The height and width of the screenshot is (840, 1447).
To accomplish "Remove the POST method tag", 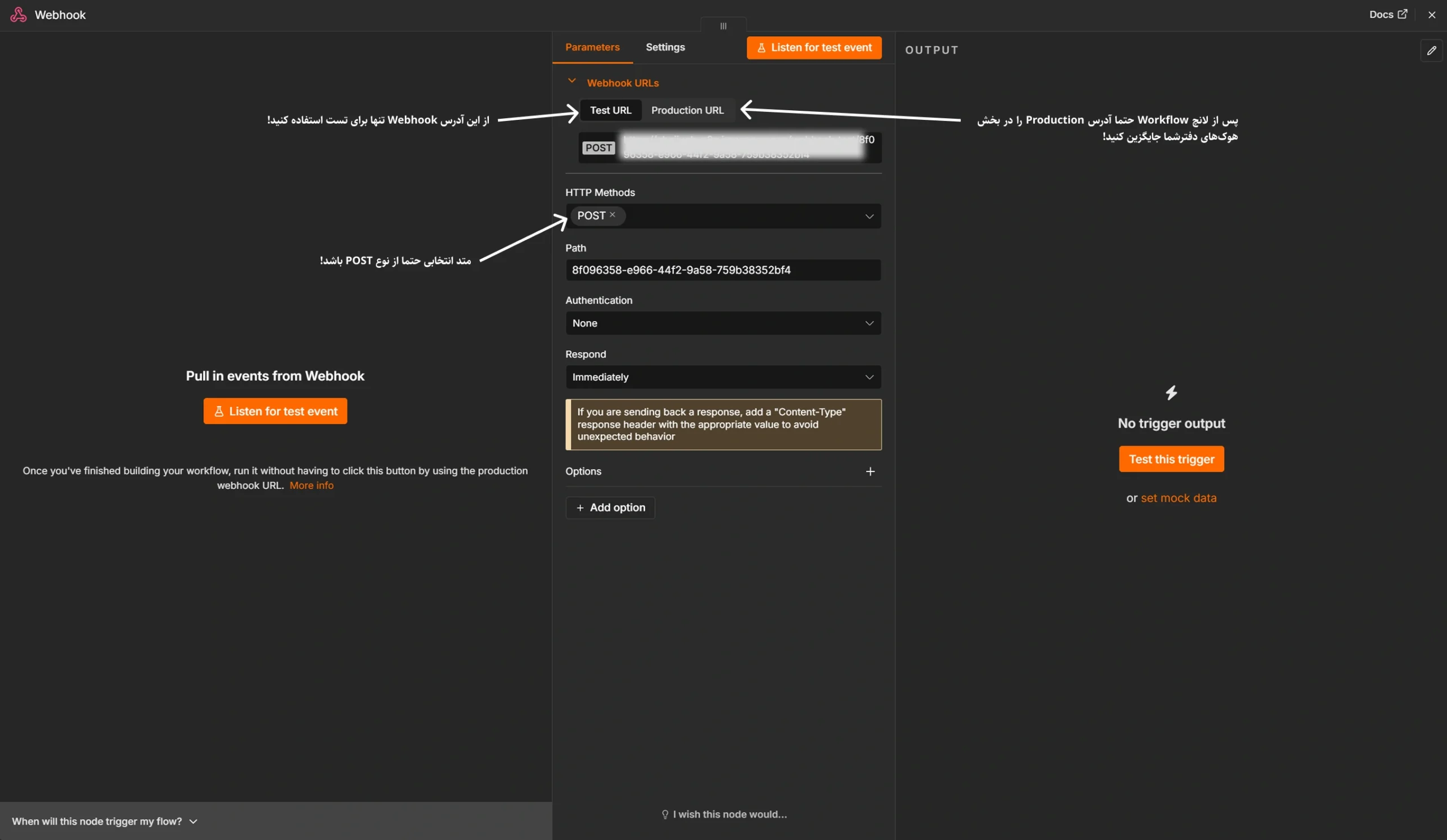I will [x=612, y=215].
